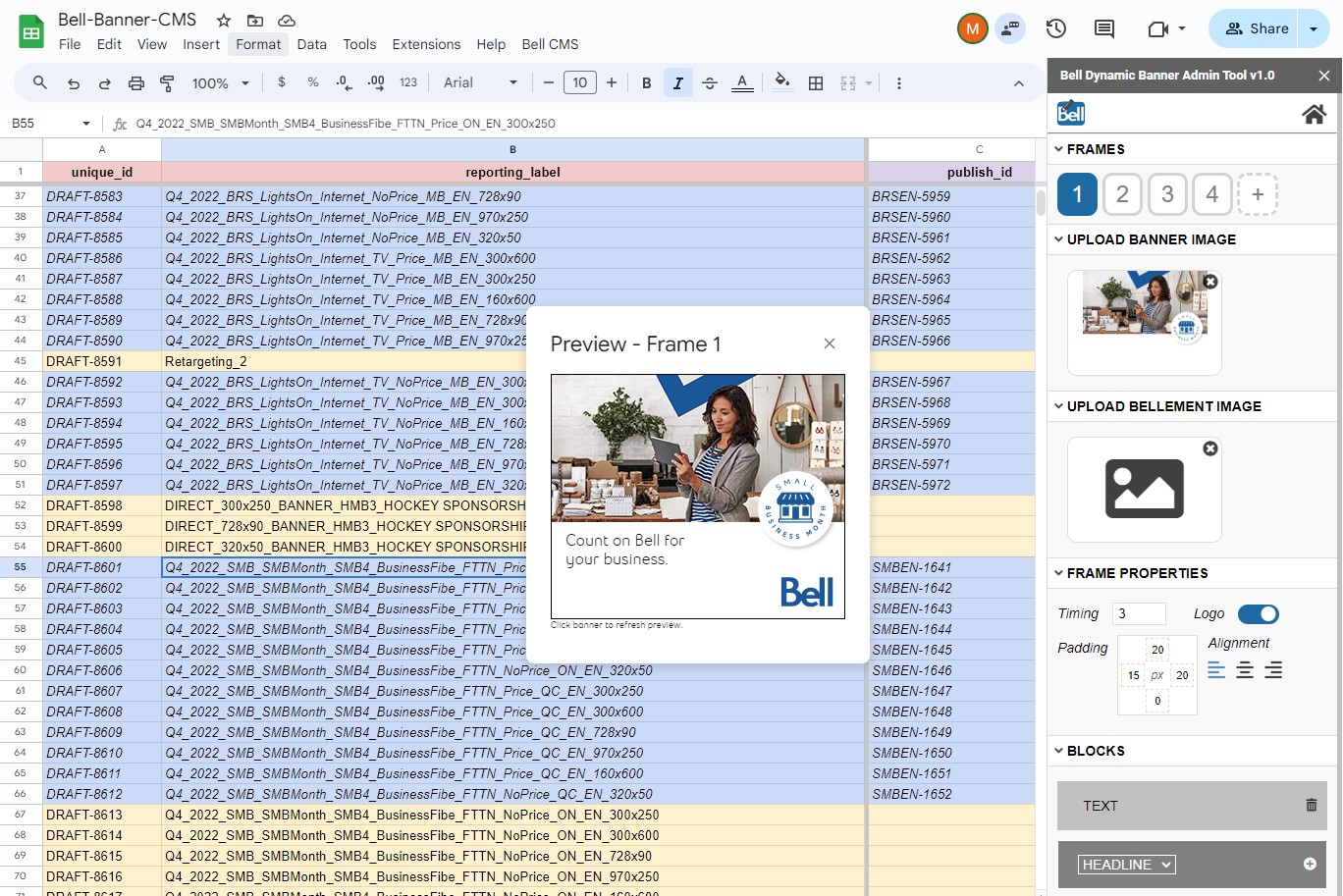The image size is (1343, 896).
Task: Open the Arial font family dropdown
Action: 481,83
